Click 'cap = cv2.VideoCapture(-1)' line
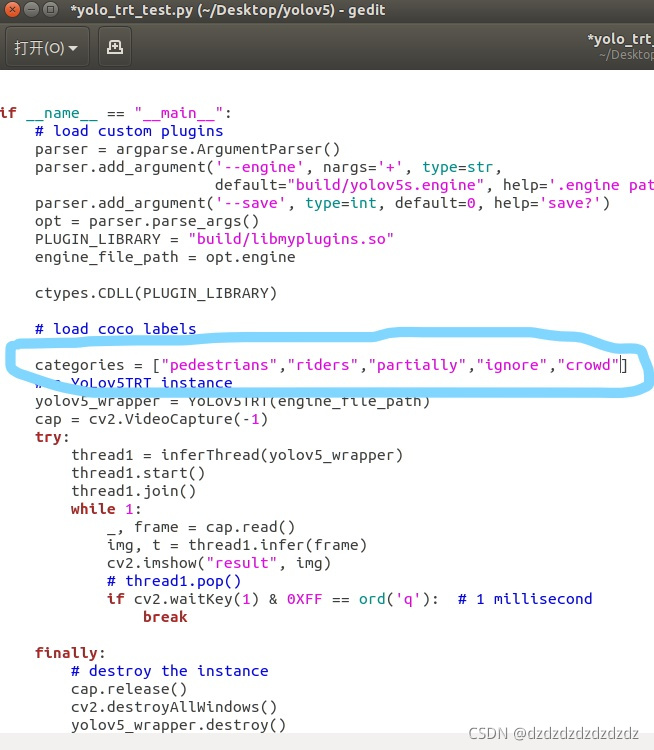Screen dimensions: 654x750 (x=151, y=419)
